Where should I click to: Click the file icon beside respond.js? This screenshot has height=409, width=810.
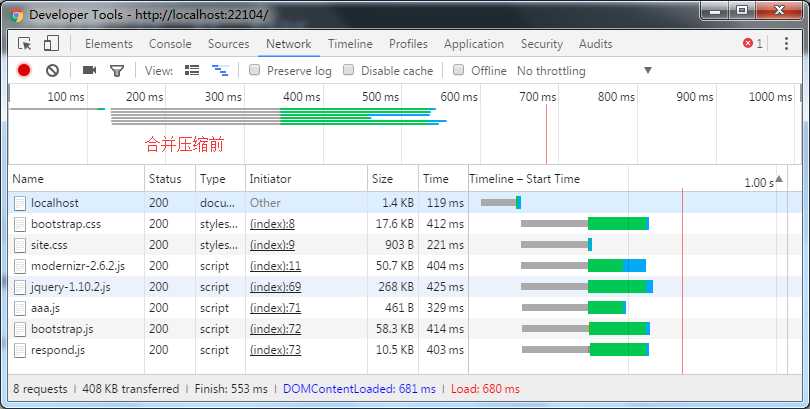(20, 350)
